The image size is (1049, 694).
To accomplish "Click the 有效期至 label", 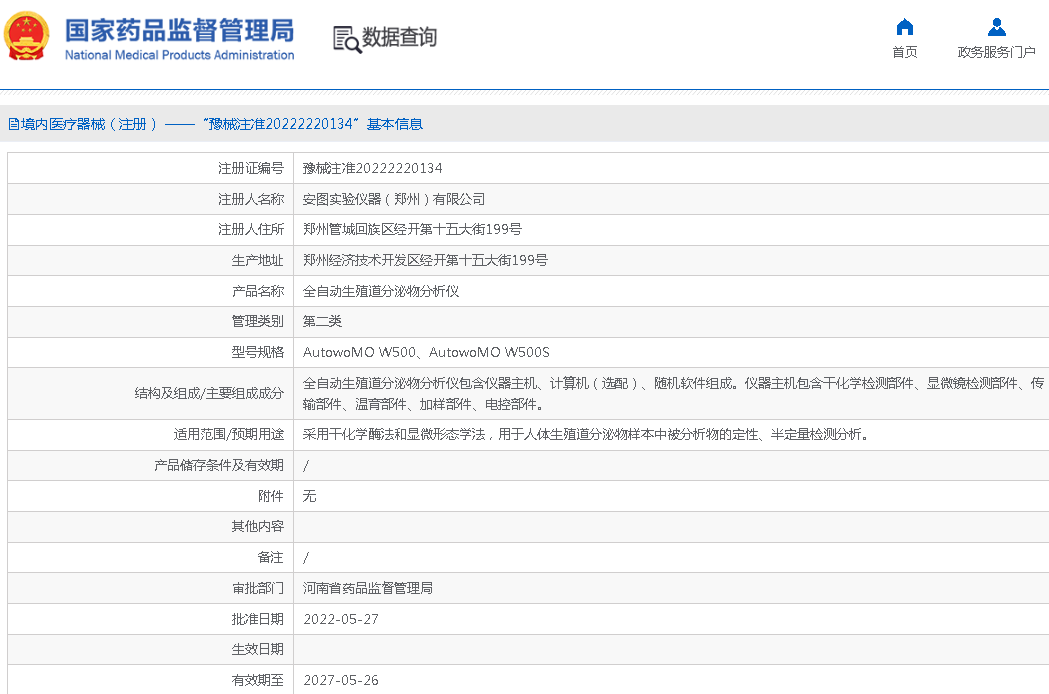I will [x=258, y=680].
